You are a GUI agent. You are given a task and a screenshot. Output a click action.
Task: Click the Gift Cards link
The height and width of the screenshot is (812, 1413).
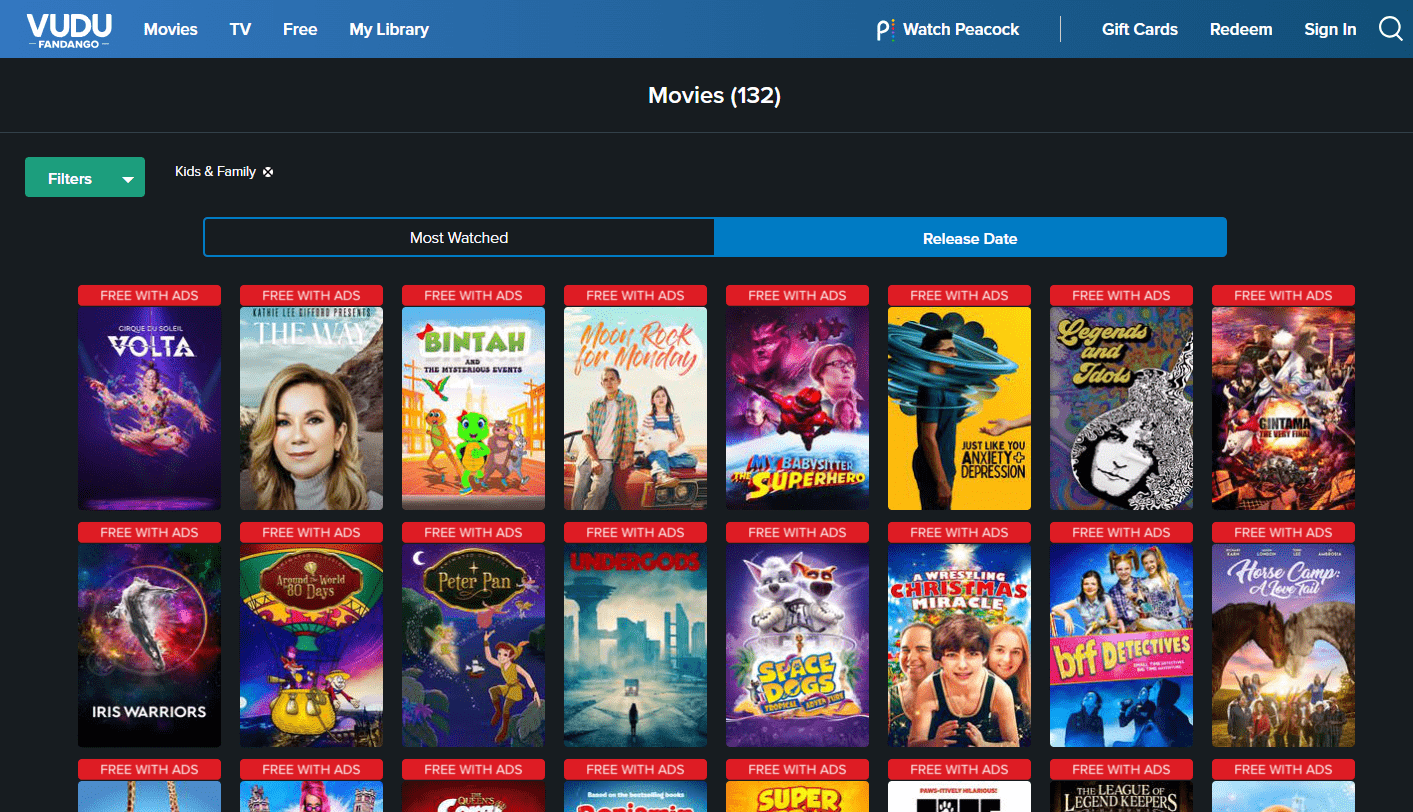coord(1139,29)
